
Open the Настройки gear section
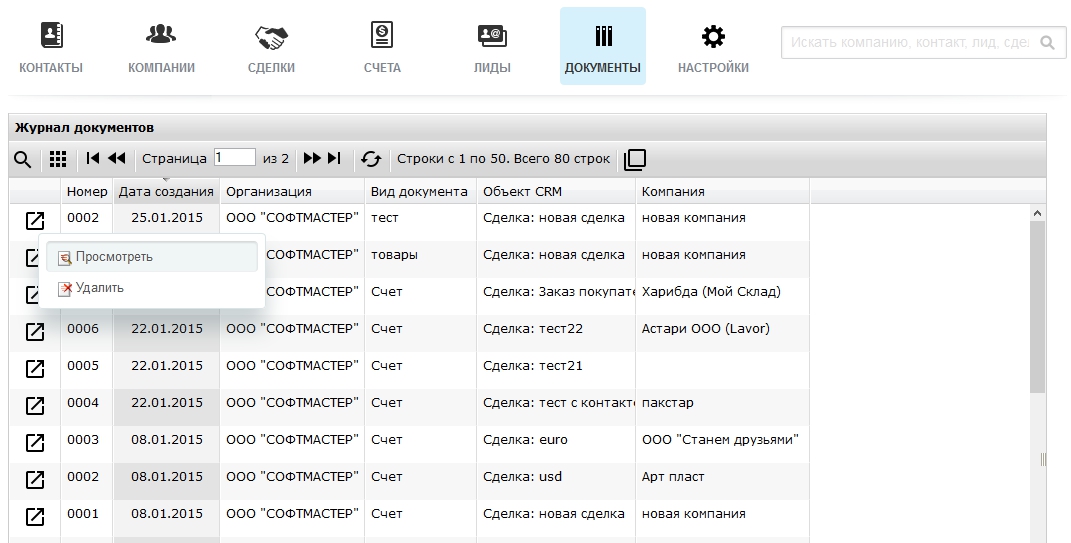[713, 47]
